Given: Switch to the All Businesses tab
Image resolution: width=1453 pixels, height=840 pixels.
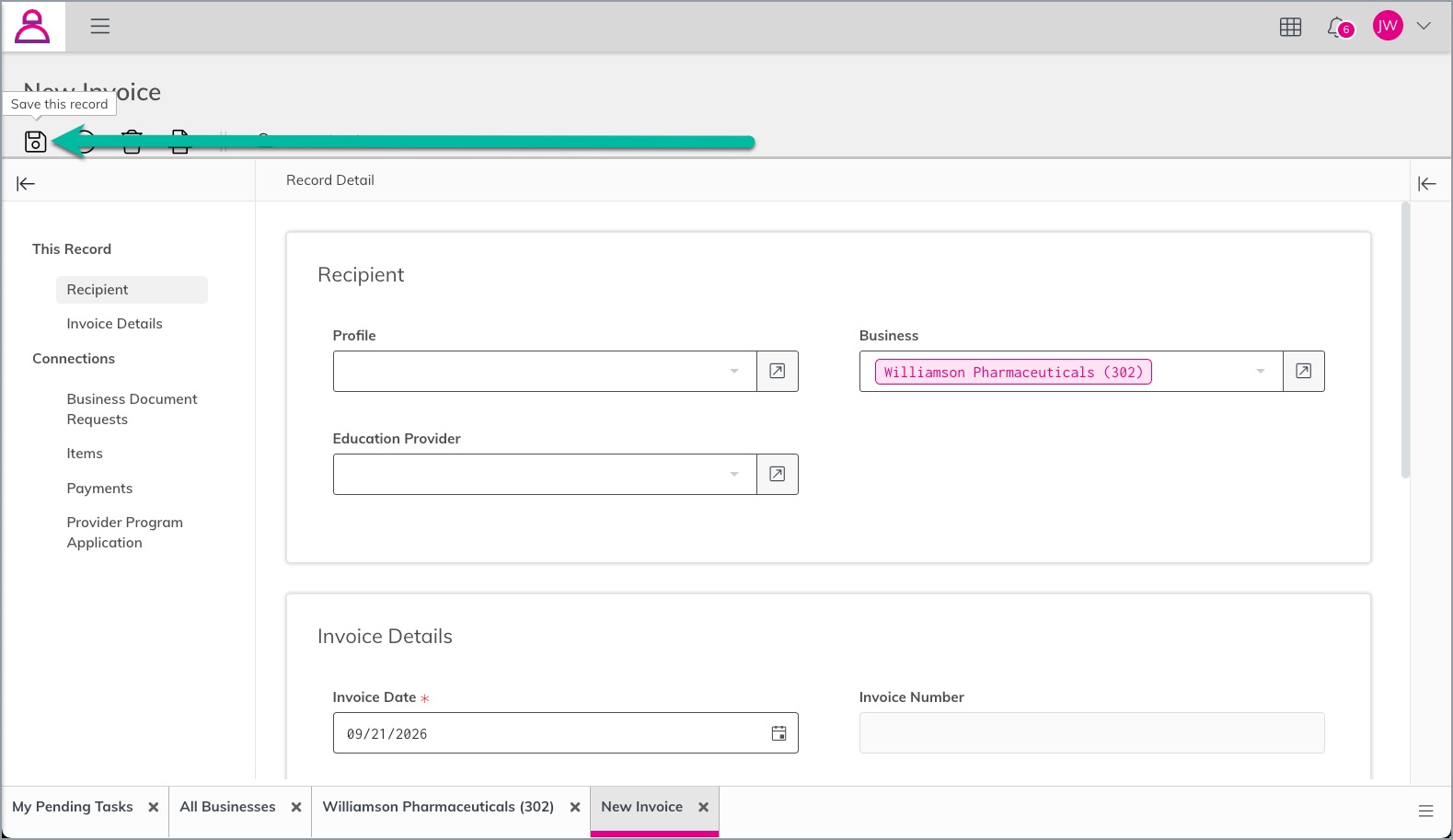Looking at the screenshot, I should (x=228, y=807).
